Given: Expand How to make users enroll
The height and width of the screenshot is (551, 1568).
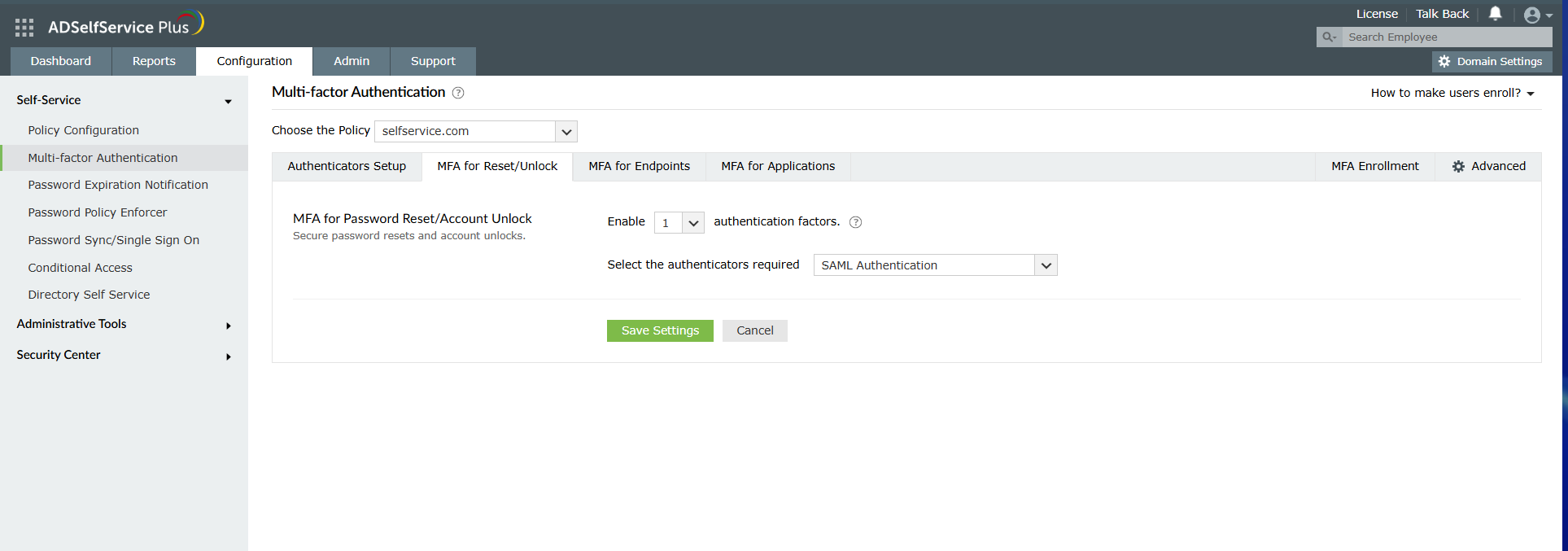Looking at the screenshot, I should 1452,93.
